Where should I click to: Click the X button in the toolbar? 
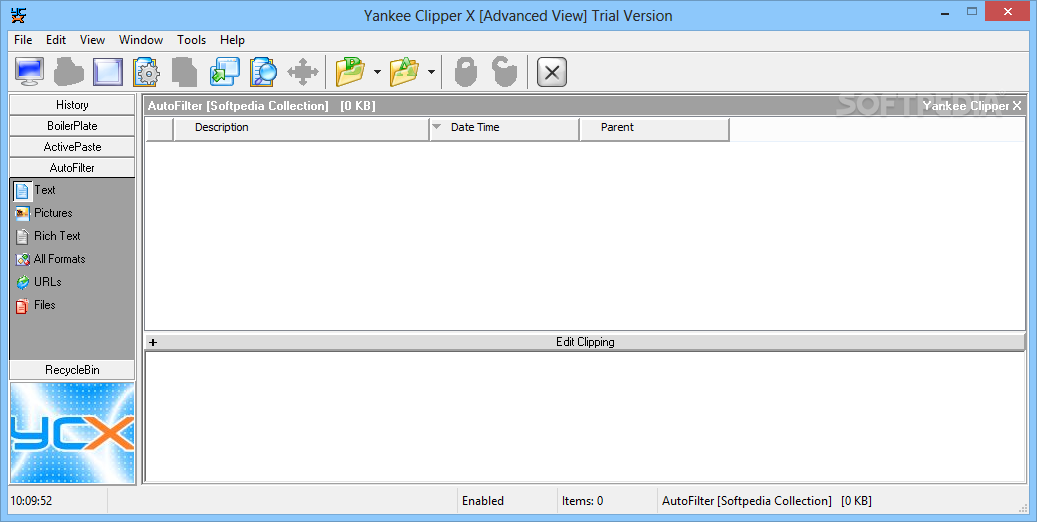552,71
